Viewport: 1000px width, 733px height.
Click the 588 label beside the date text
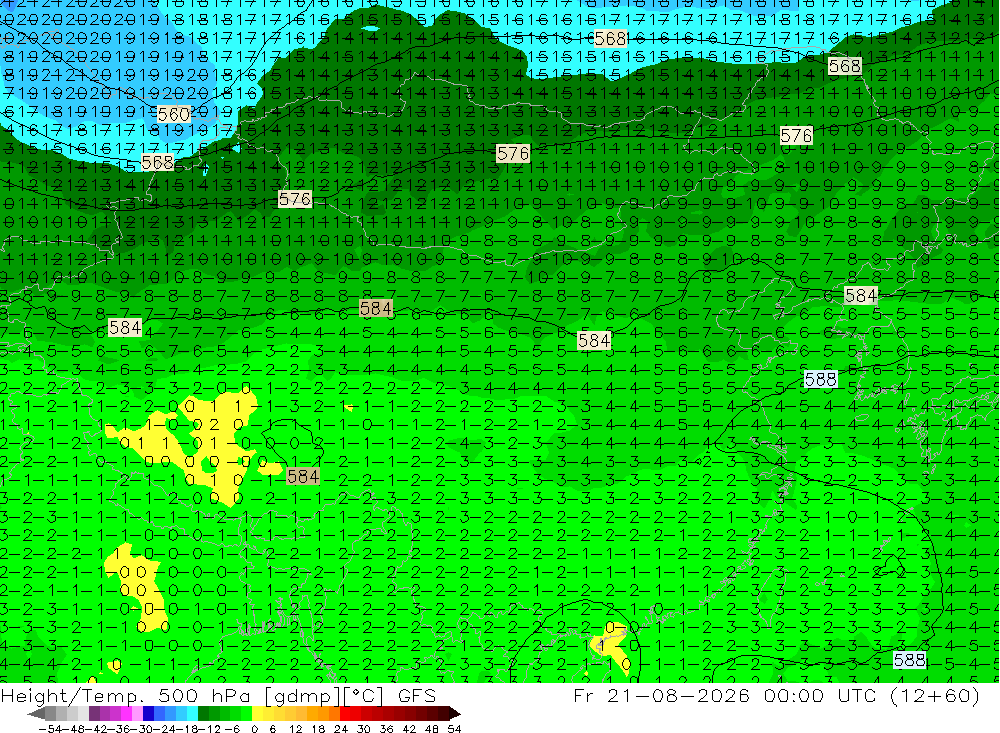point(909,660)
